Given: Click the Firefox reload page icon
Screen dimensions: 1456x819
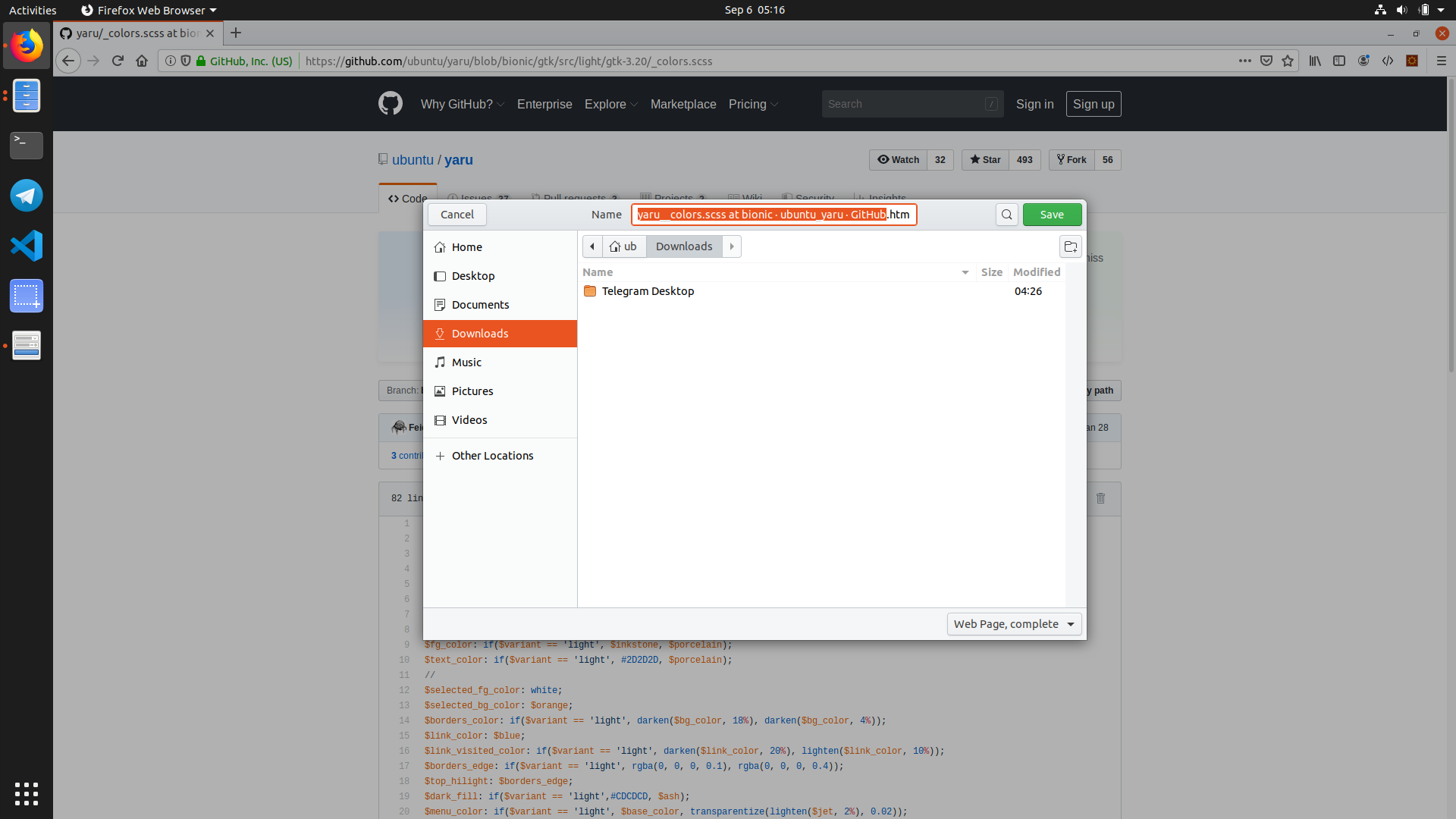Looking at the screenshot, I should coord(118,61).
